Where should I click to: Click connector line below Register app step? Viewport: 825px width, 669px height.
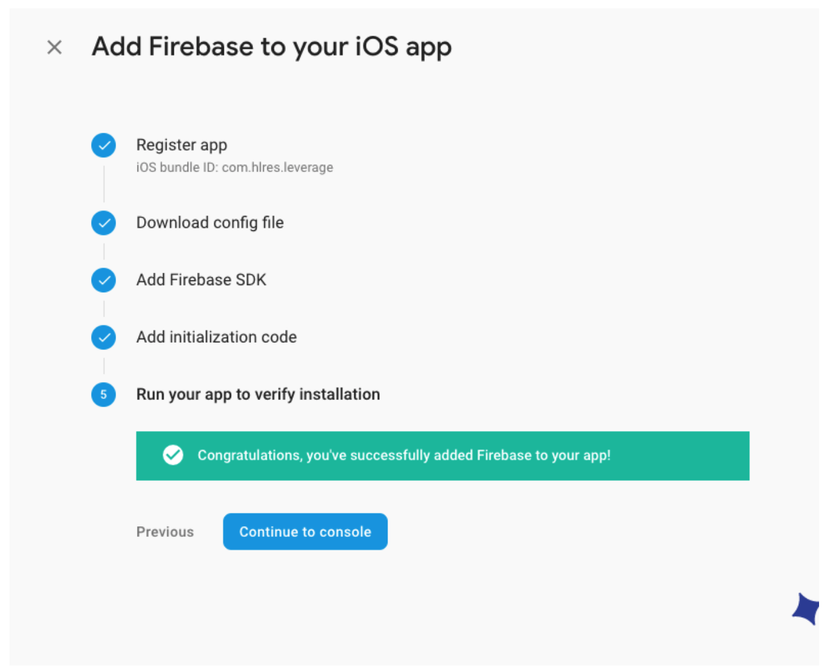click(104, 184)
